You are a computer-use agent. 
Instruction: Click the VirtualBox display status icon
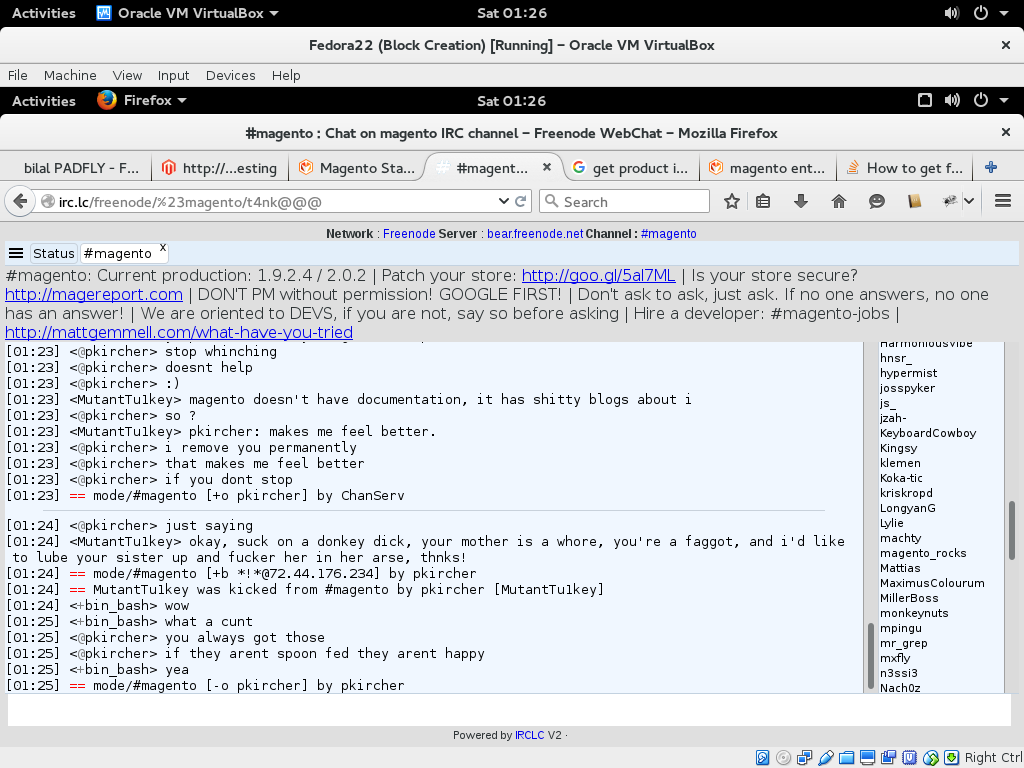click(x=867, y=758)
